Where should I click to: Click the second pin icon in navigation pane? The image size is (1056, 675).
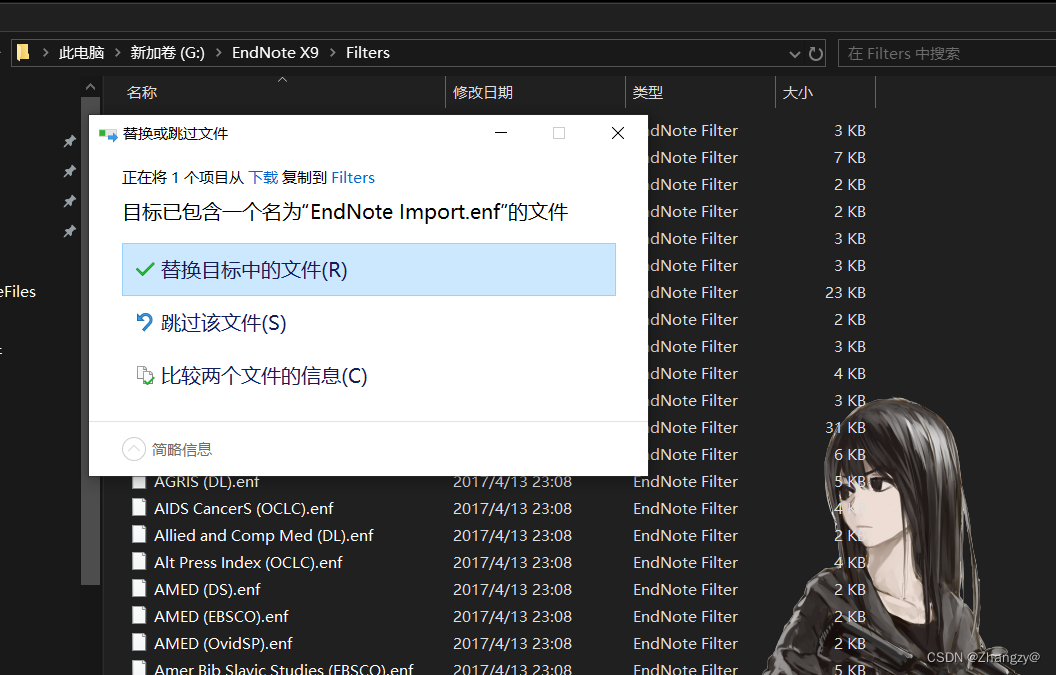point(69,172)
